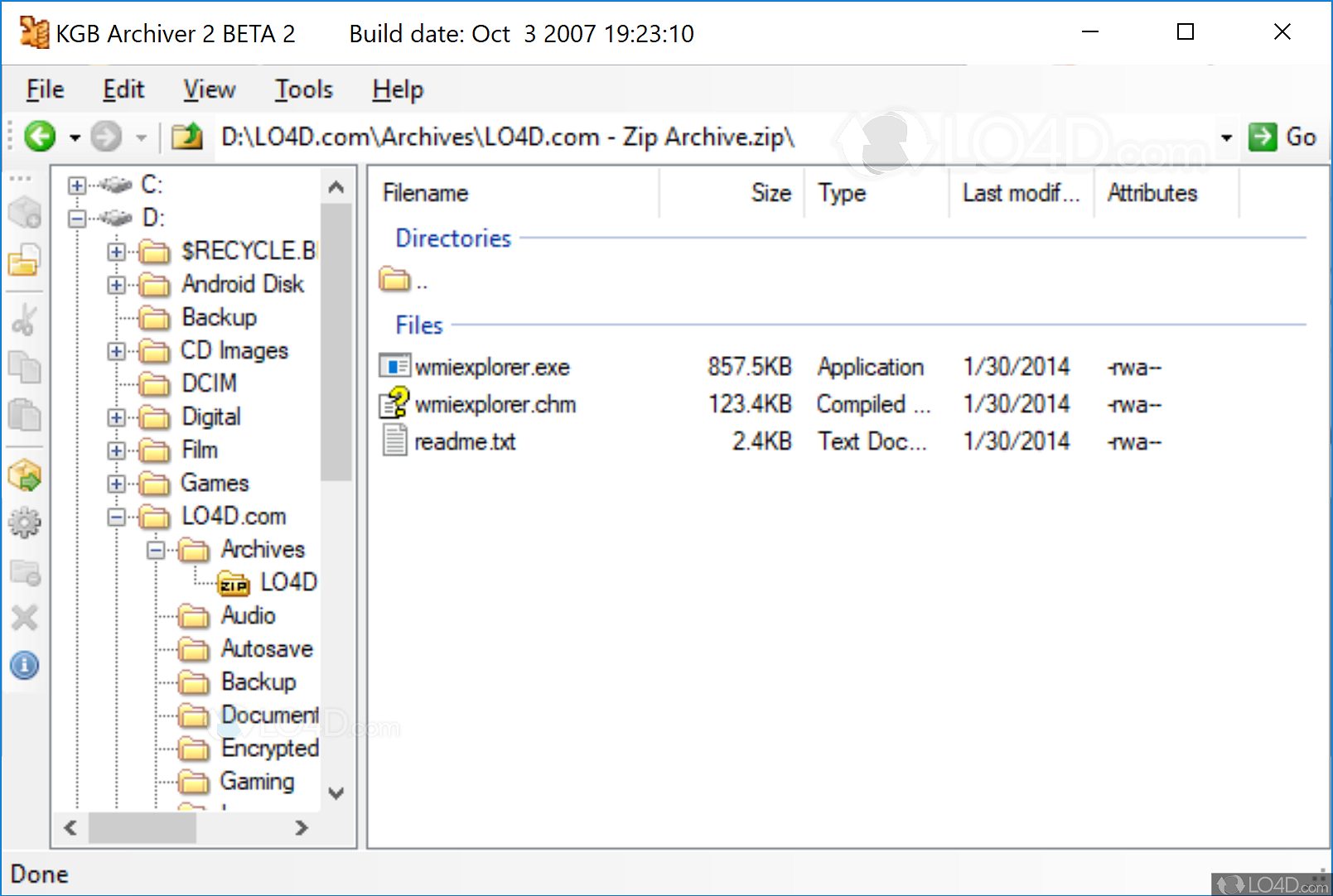Select the readme.txt file
1333x896 pixels.
click(465, 441)
